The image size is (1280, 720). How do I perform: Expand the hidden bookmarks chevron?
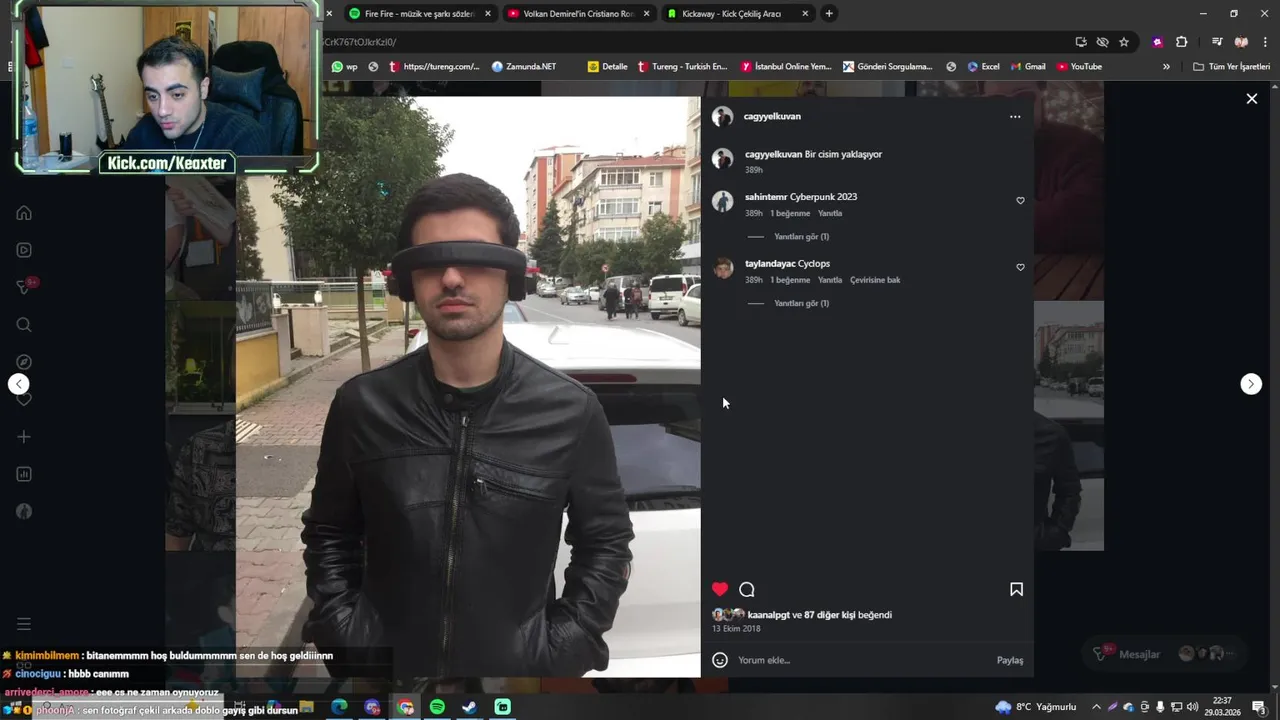point(1166,67)
